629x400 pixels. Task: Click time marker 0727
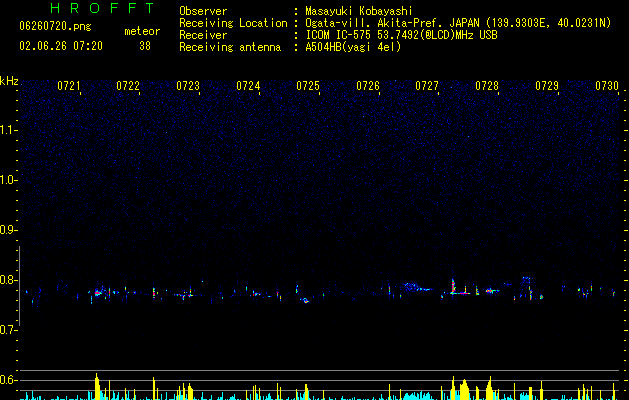pos(427,85)
